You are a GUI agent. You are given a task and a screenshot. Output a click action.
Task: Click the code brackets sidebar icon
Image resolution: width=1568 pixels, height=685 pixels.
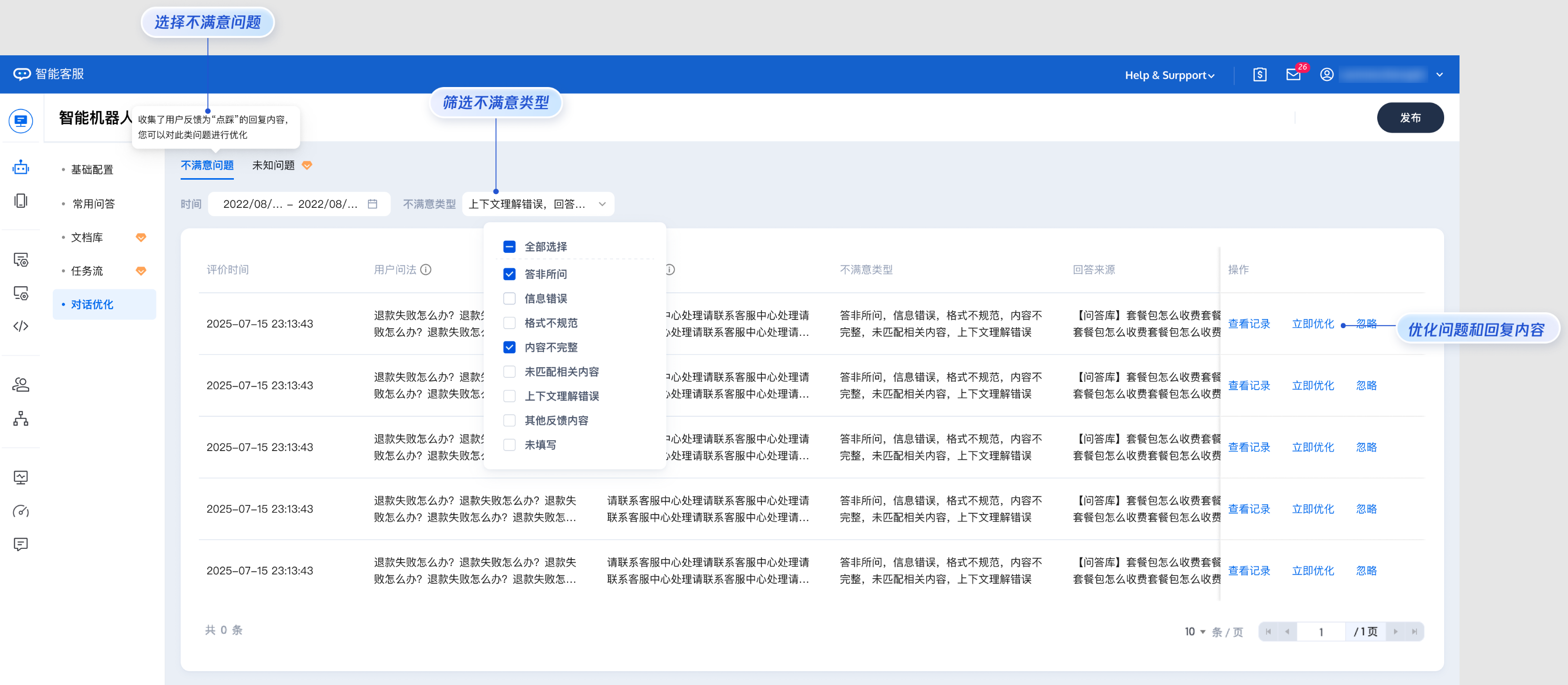click(20, 326)
